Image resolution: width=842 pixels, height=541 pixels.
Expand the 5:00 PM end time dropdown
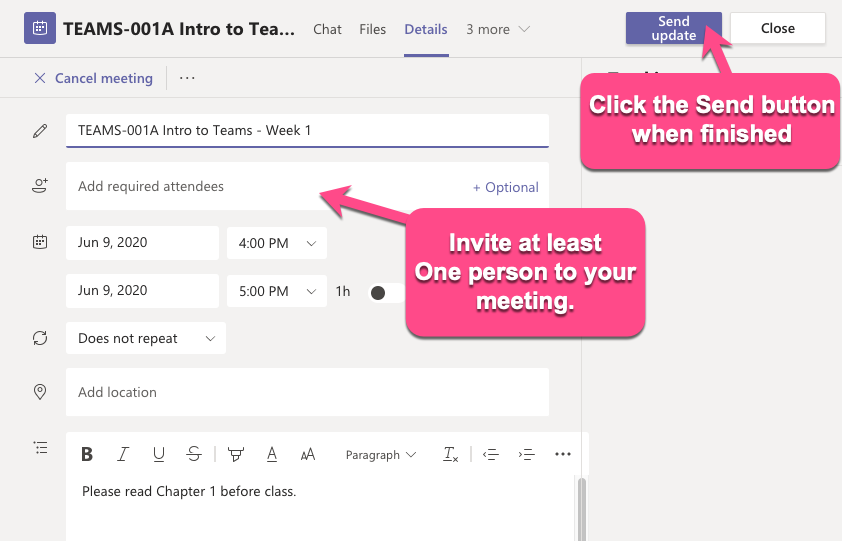(x=277, y=291)
